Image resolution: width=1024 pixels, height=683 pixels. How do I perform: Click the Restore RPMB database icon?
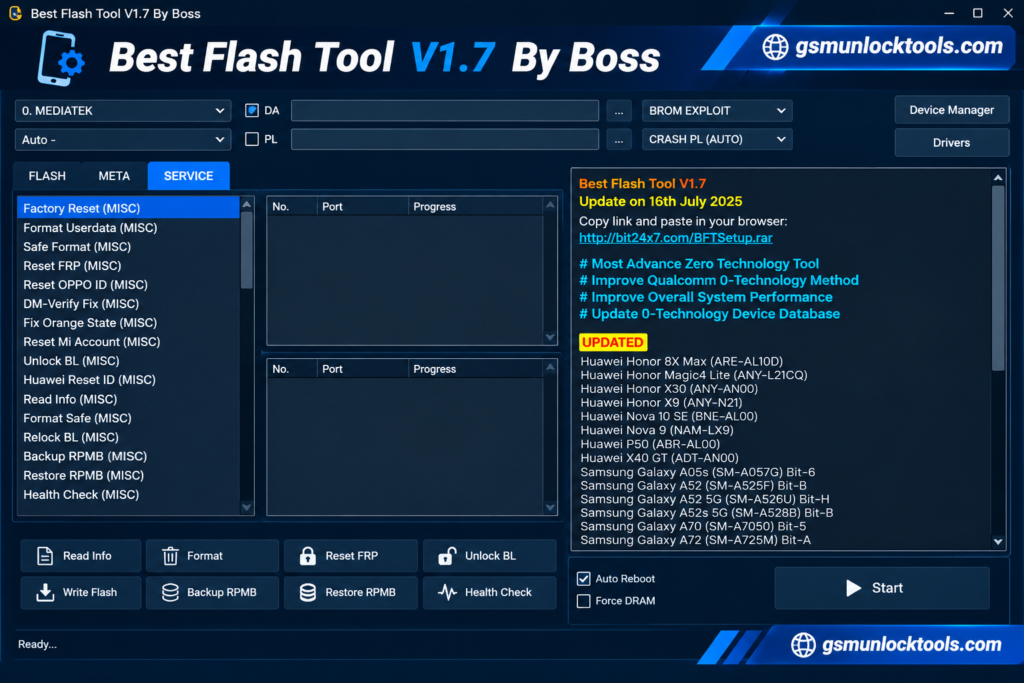308,592
